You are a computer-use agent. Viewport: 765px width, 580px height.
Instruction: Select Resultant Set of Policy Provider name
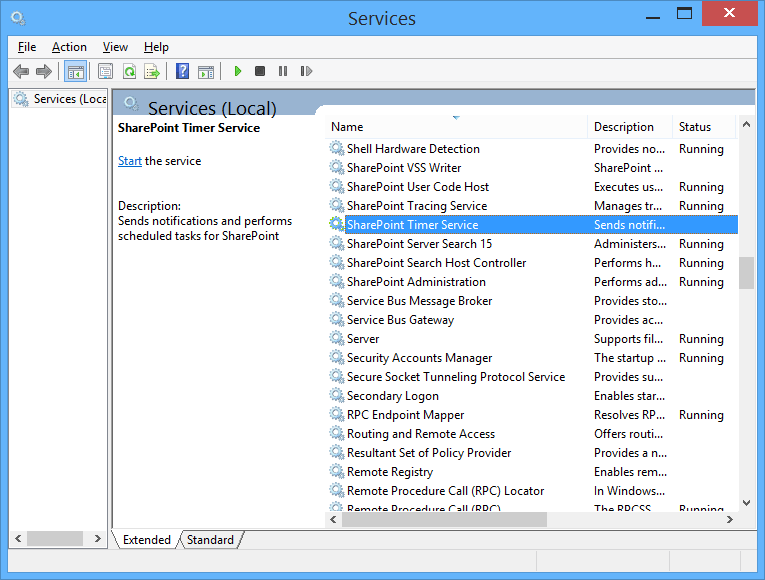coord(429,453)
